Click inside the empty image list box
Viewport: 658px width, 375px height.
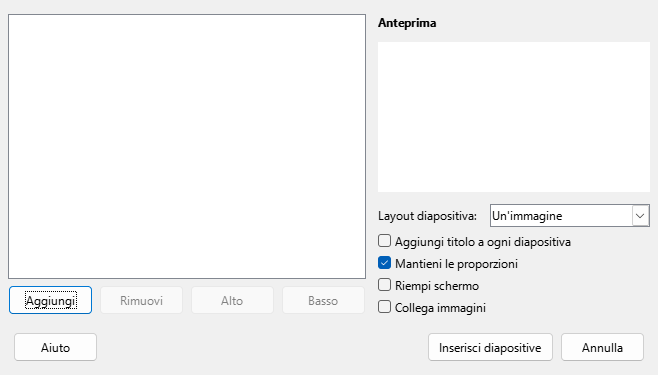(187, 146)
